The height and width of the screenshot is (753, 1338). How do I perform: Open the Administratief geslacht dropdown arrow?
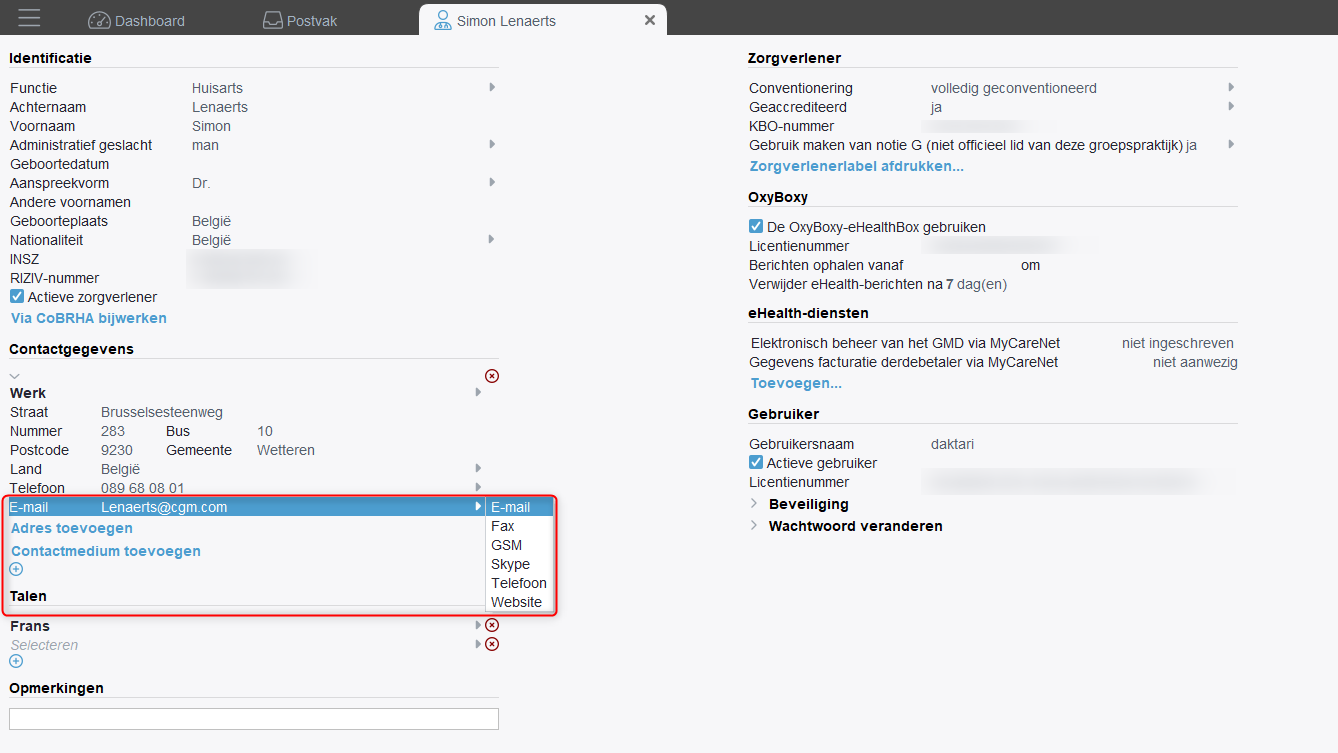pyautogui.click(x=492, y=145)
